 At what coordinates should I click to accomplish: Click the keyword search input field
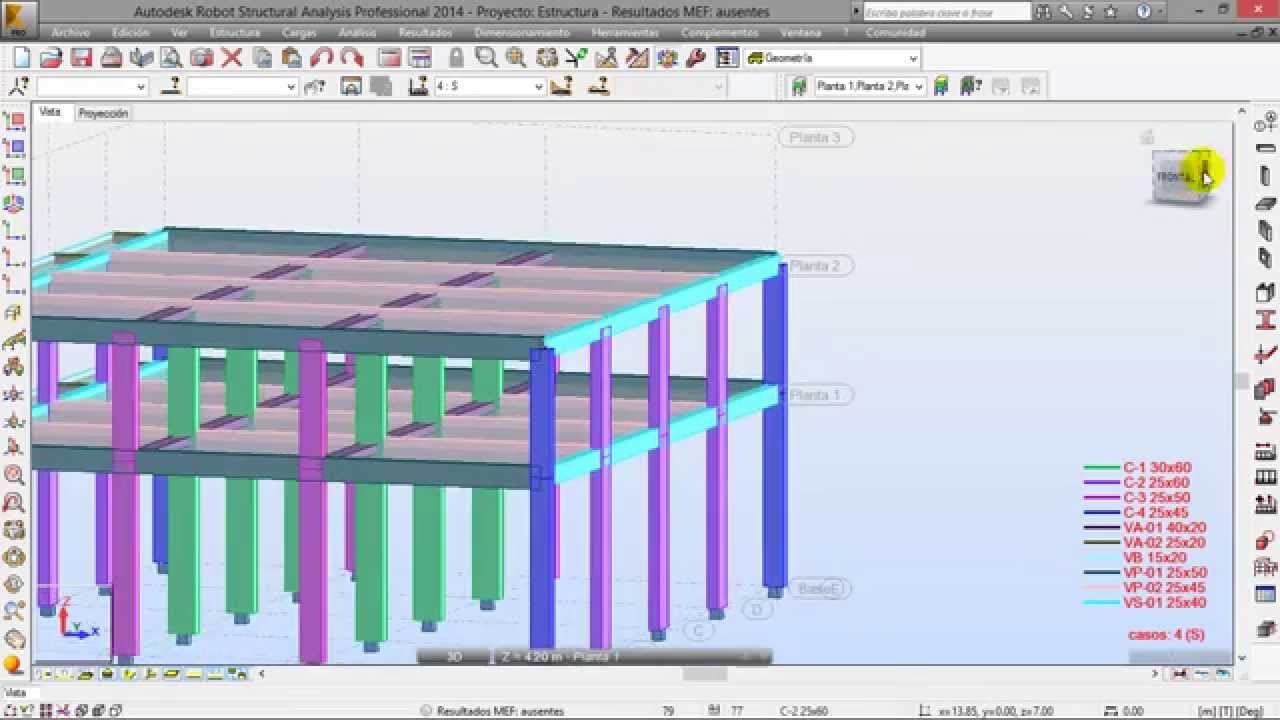(945, 12)
